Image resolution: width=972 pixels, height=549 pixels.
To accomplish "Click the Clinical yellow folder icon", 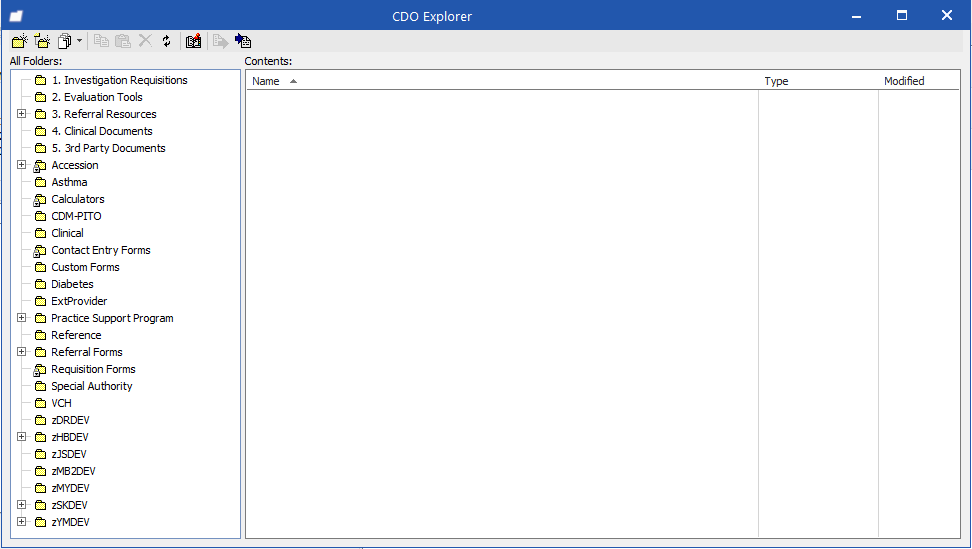I will (40, 233).
